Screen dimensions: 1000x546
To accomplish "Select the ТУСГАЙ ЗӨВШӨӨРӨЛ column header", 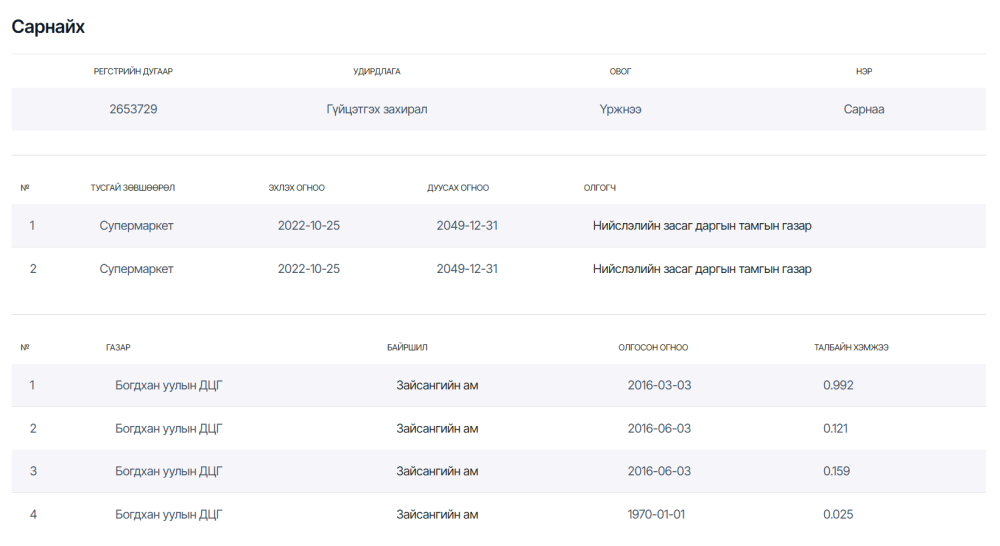I will tap(133, 188).
